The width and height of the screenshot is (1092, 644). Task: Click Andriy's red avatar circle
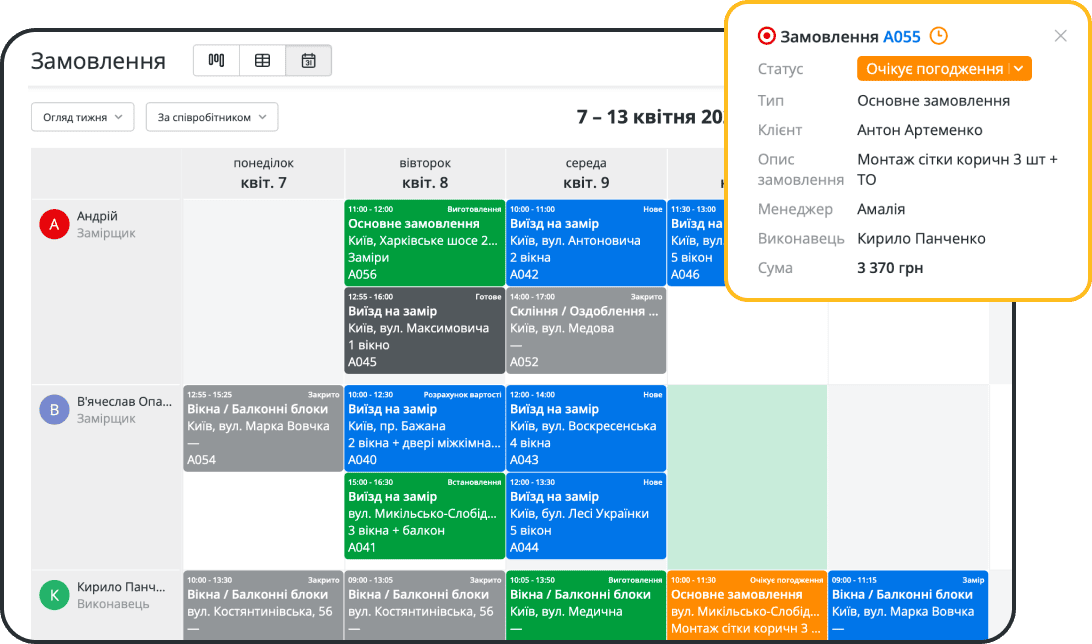pyautogui.click(x=53, y=224)
